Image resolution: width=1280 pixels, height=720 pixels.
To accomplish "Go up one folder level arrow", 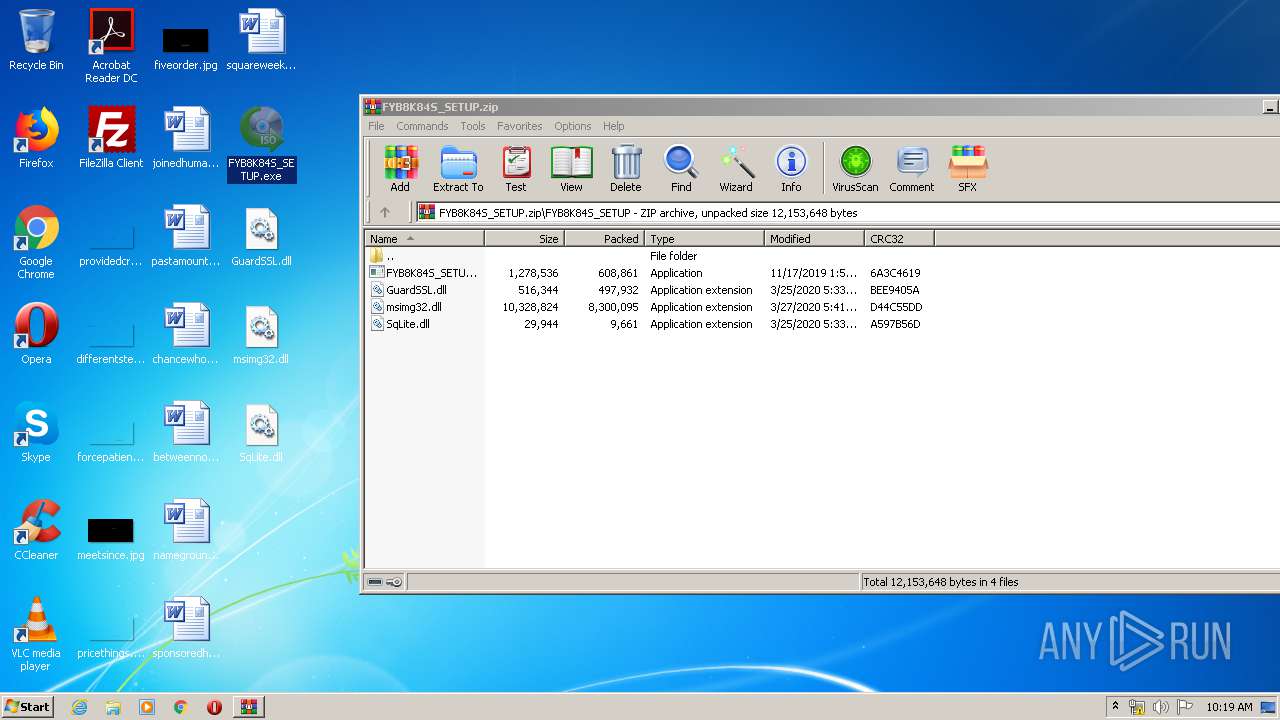I will coord(385,212).
